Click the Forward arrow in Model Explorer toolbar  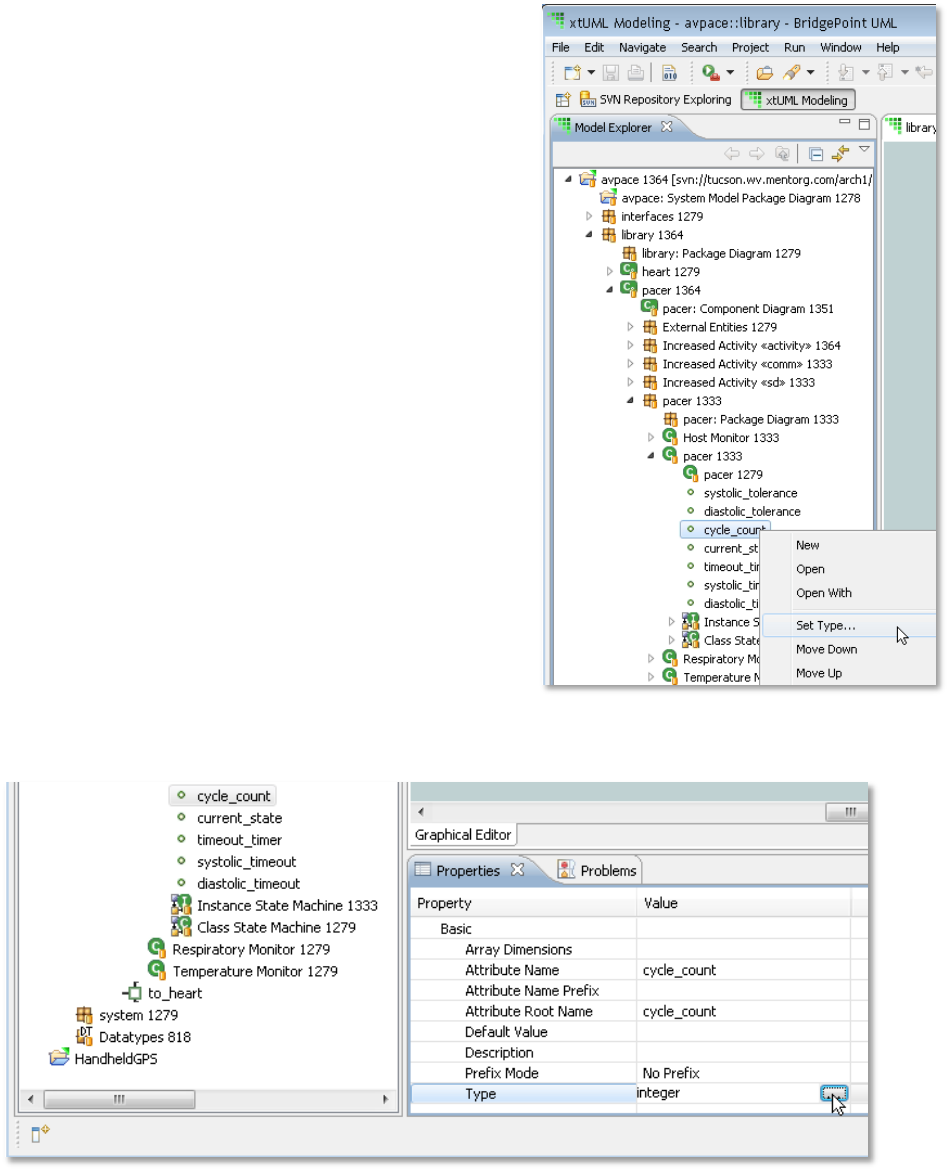click(x=756, y=154)
